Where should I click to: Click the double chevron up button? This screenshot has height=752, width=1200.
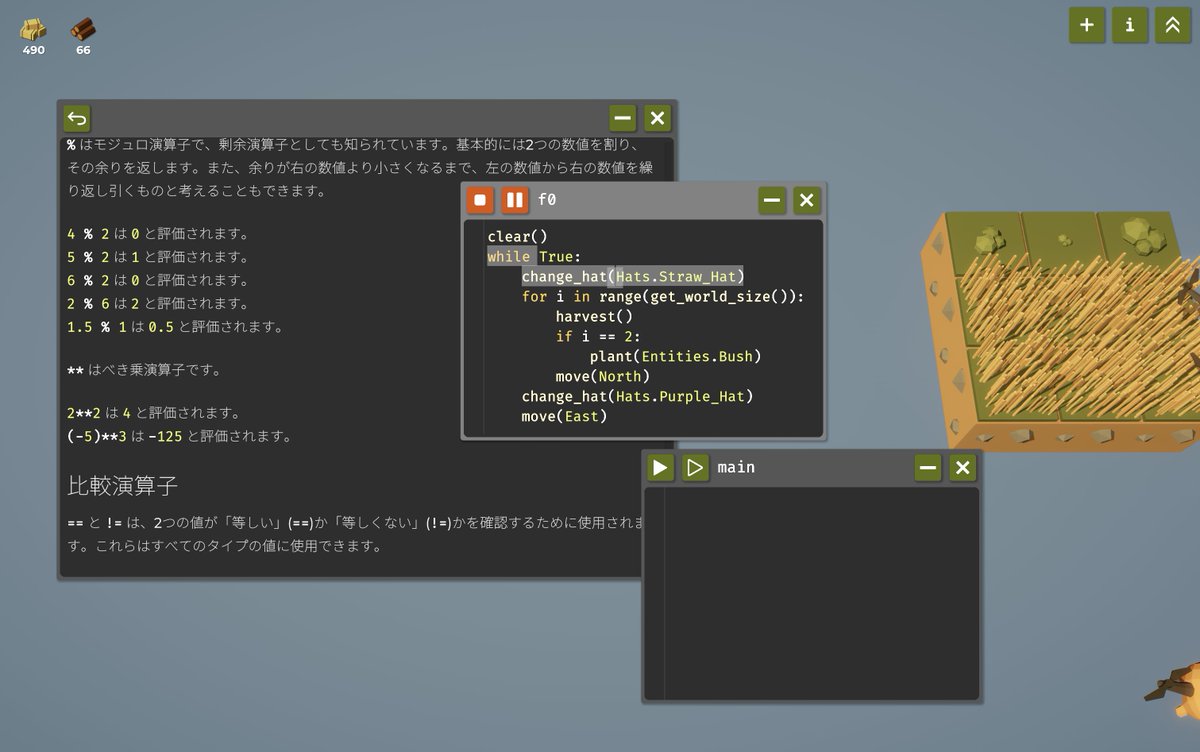1173,25
